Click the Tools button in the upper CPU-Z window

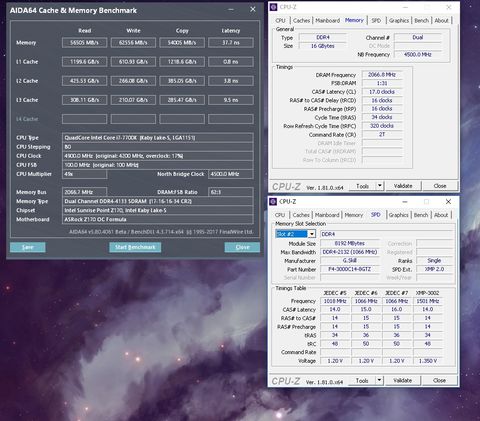[362, 186]
